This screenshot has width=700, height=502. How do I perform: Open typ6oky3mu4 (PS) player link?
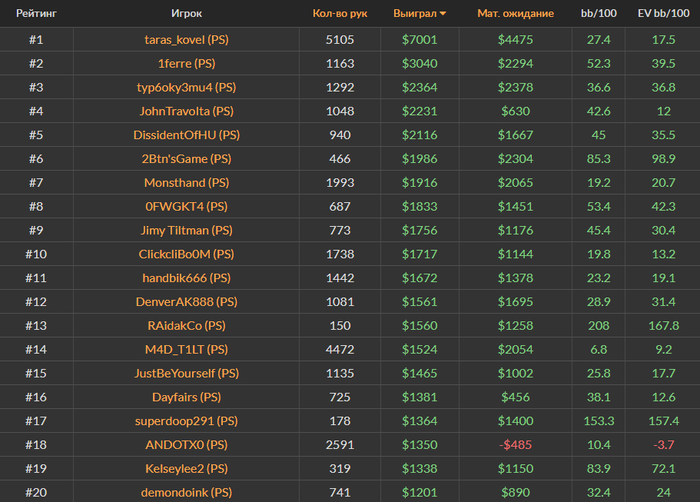[x=187, y=88]
